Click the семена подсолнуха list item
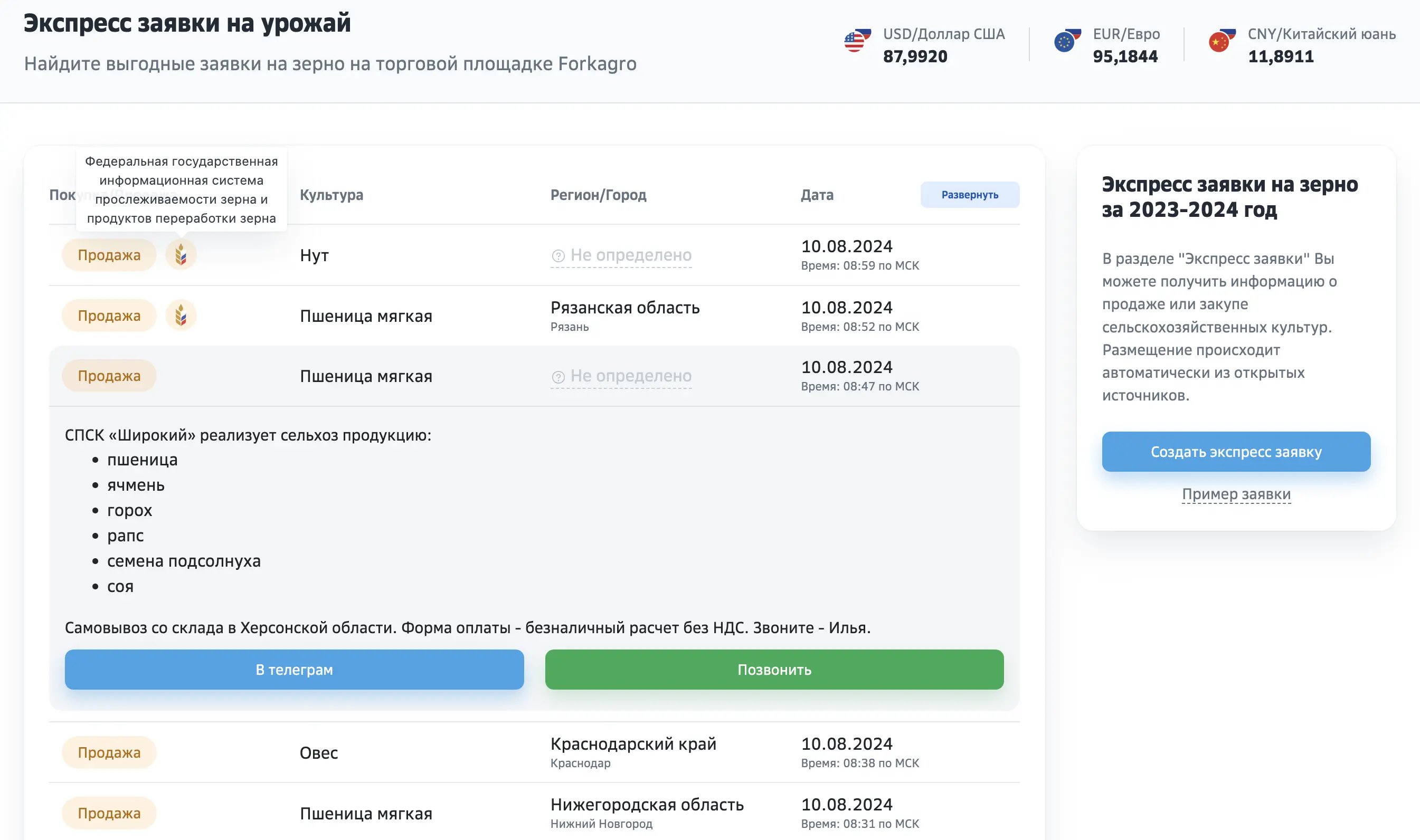The height and width of the screenshot is (840, 1420). coord(184,560)
